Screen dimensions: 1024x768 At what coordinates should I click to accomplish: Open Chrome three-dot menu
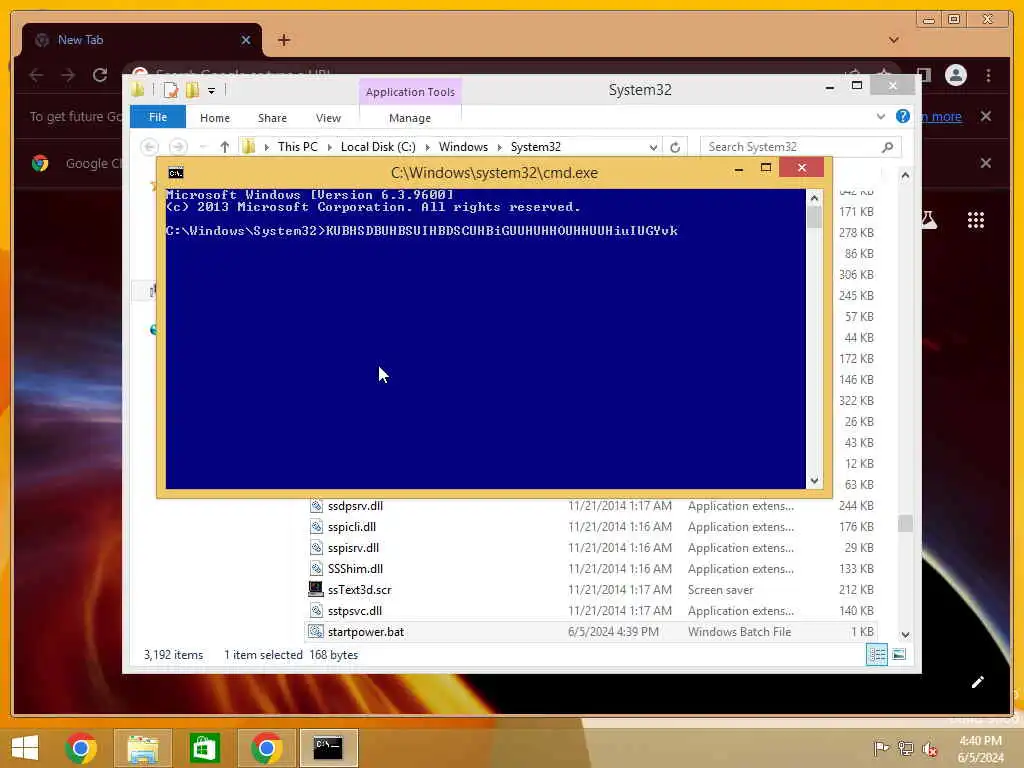pos(989,75)
